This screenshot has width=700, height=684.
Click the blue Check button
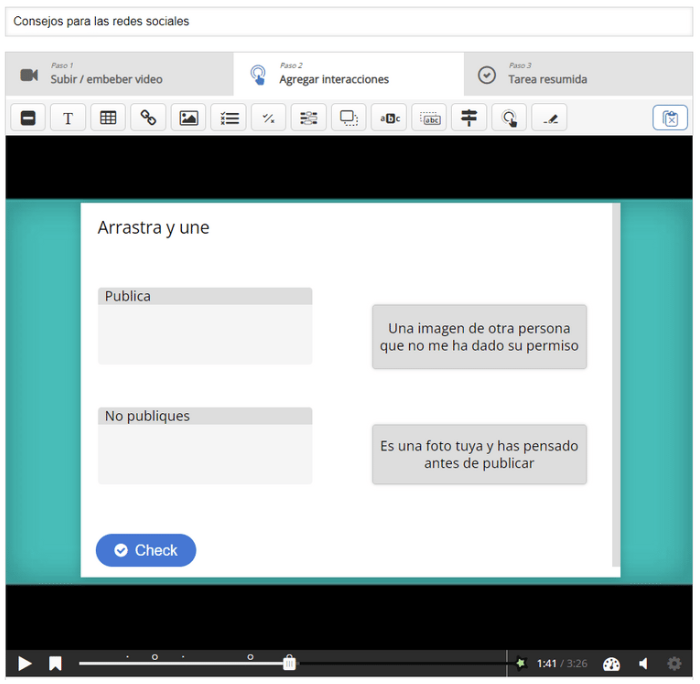click(x=146, y=550)
